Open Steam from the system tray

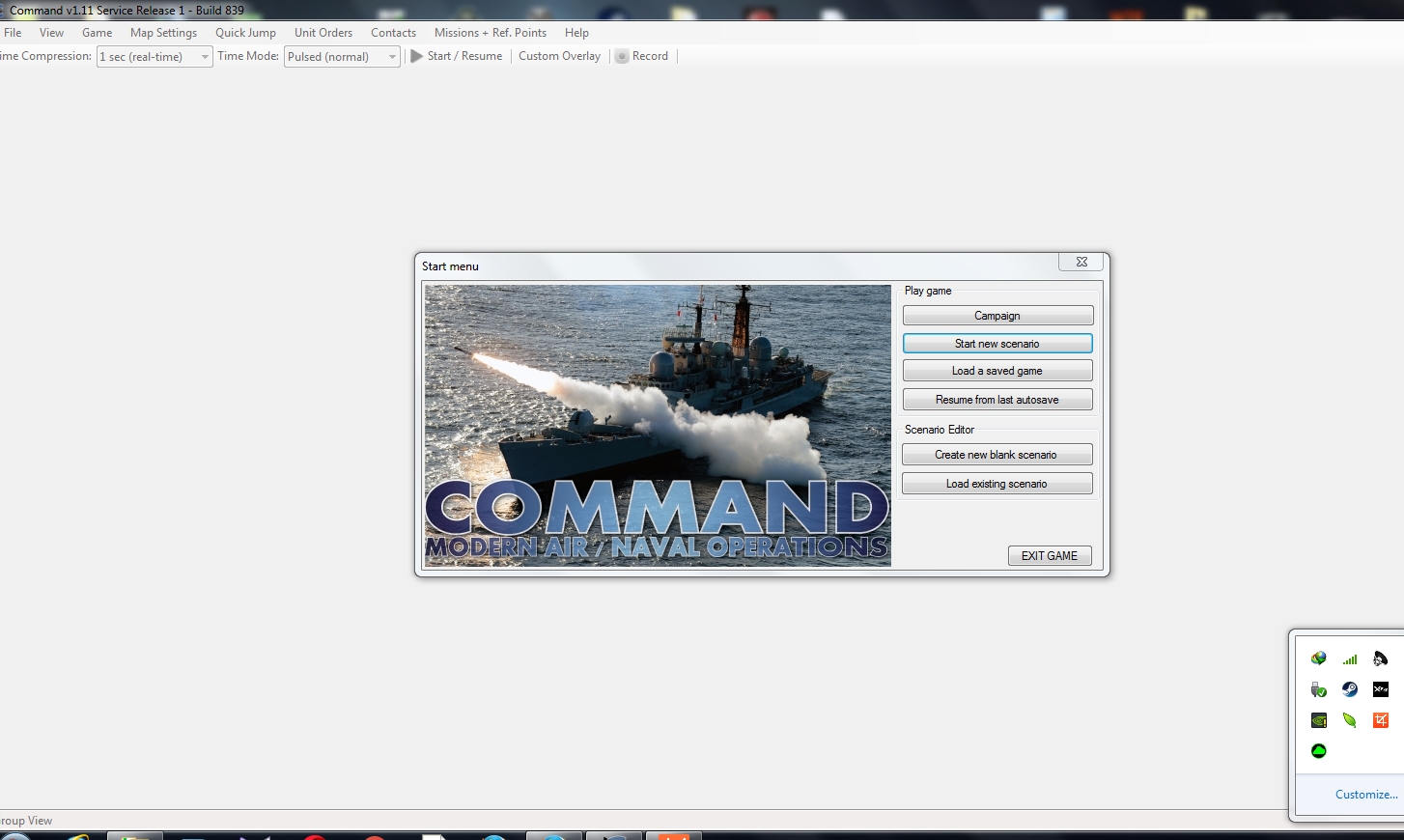click(1350, 689)
